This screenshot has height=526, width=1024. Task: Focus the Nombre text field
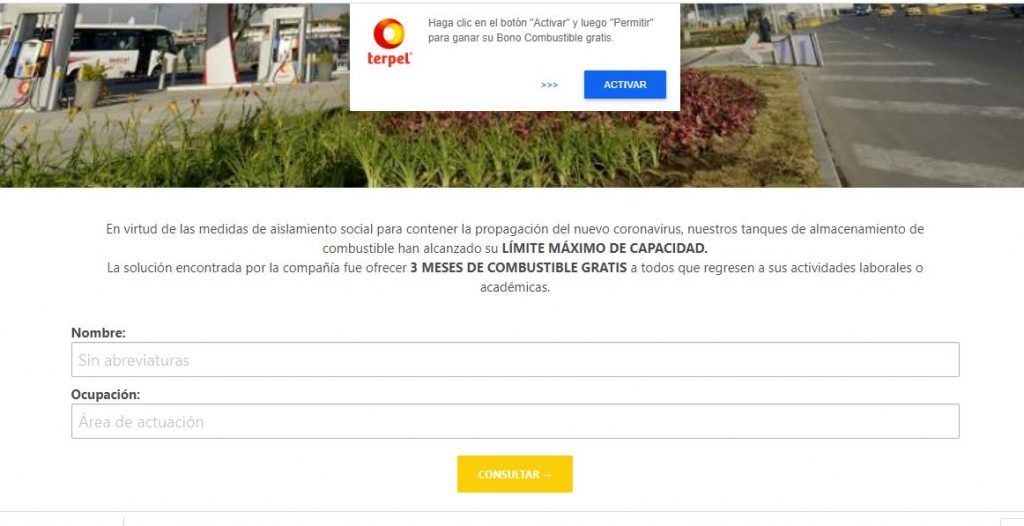(x=515, y=359)
